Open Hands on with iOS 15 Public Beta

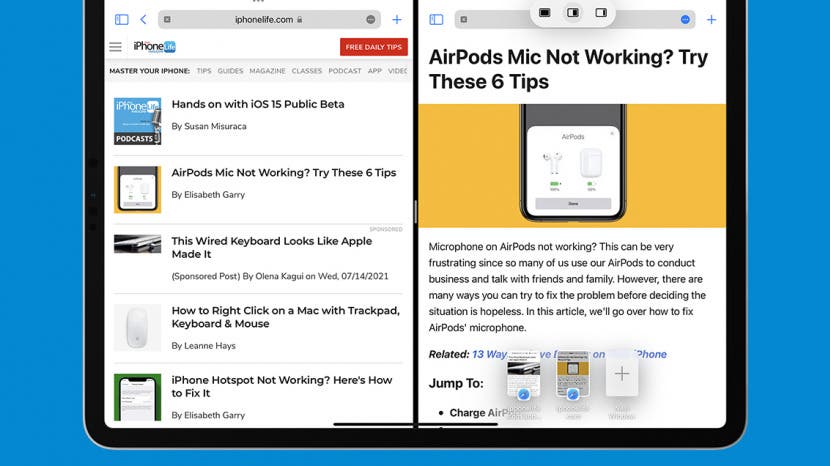click(258, 104)
